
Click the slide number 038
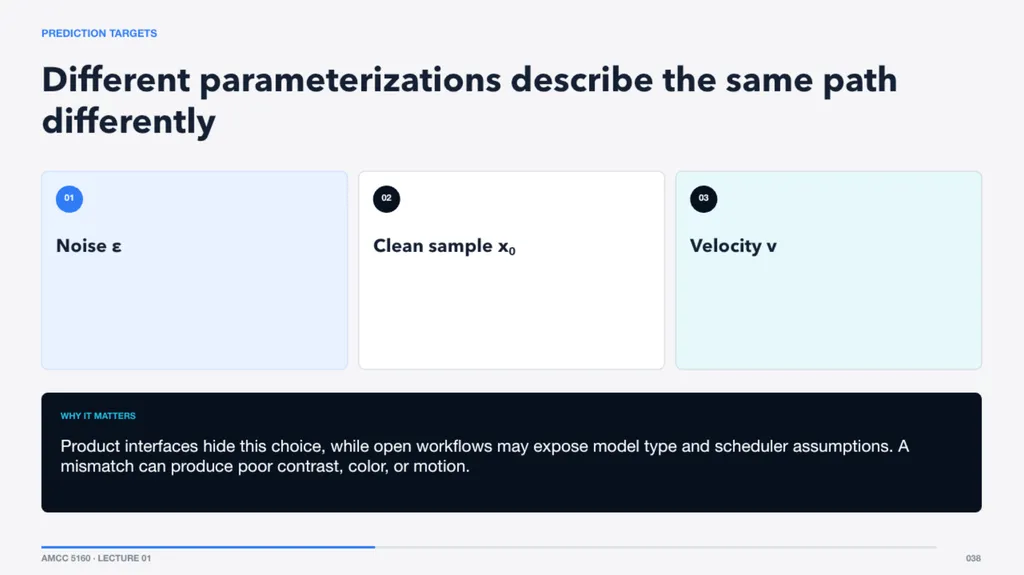coord(973,558)
